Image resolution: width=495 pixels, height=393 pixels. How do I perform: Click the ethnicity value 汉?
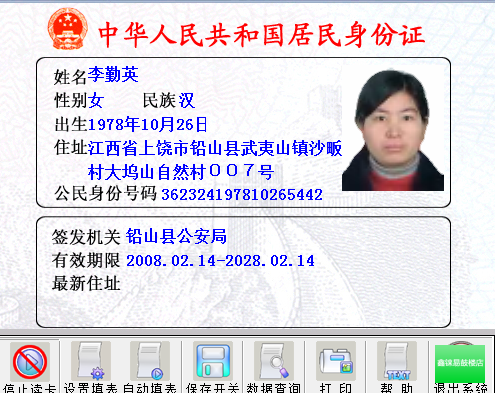tap(187, 100)
